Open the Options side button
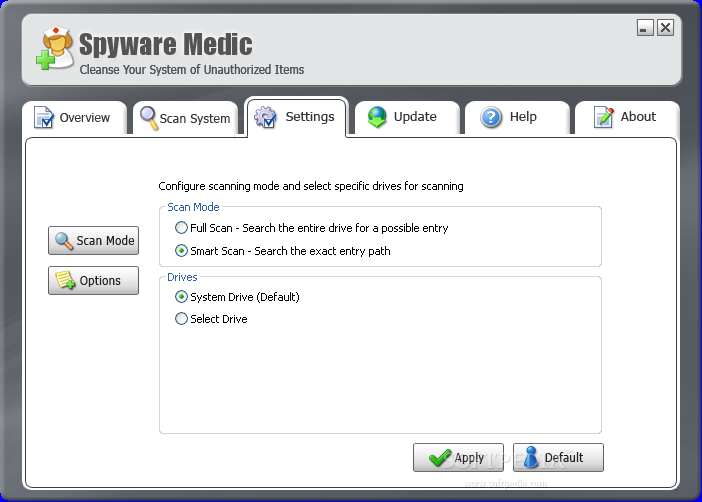 94,280
